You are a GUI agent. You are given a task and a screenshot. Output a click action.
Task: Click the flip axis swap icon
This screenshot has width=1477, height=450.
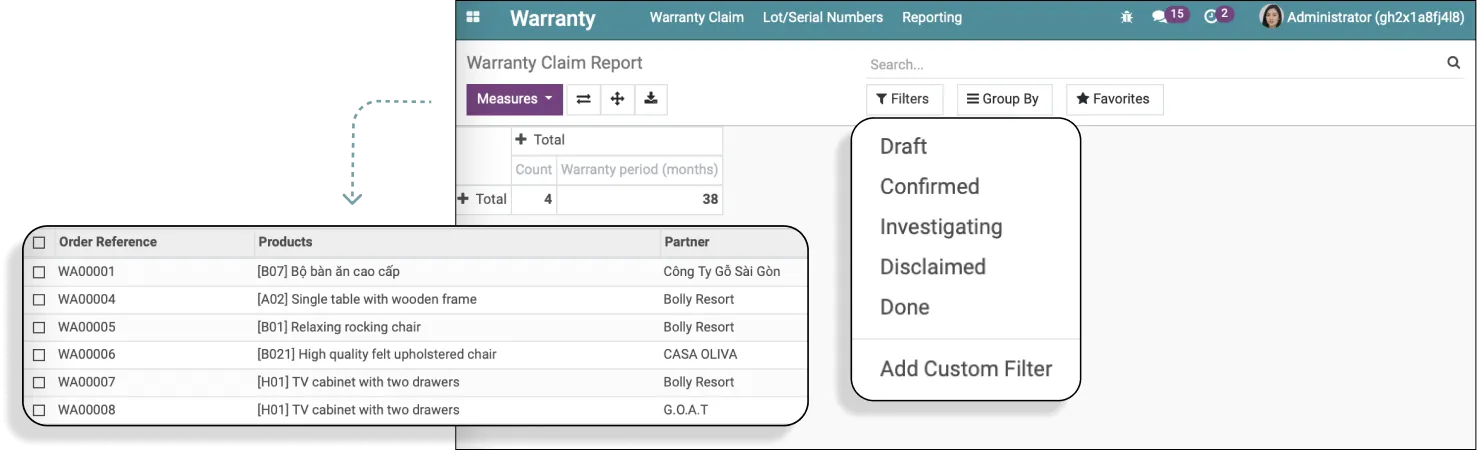pos(584,99)
